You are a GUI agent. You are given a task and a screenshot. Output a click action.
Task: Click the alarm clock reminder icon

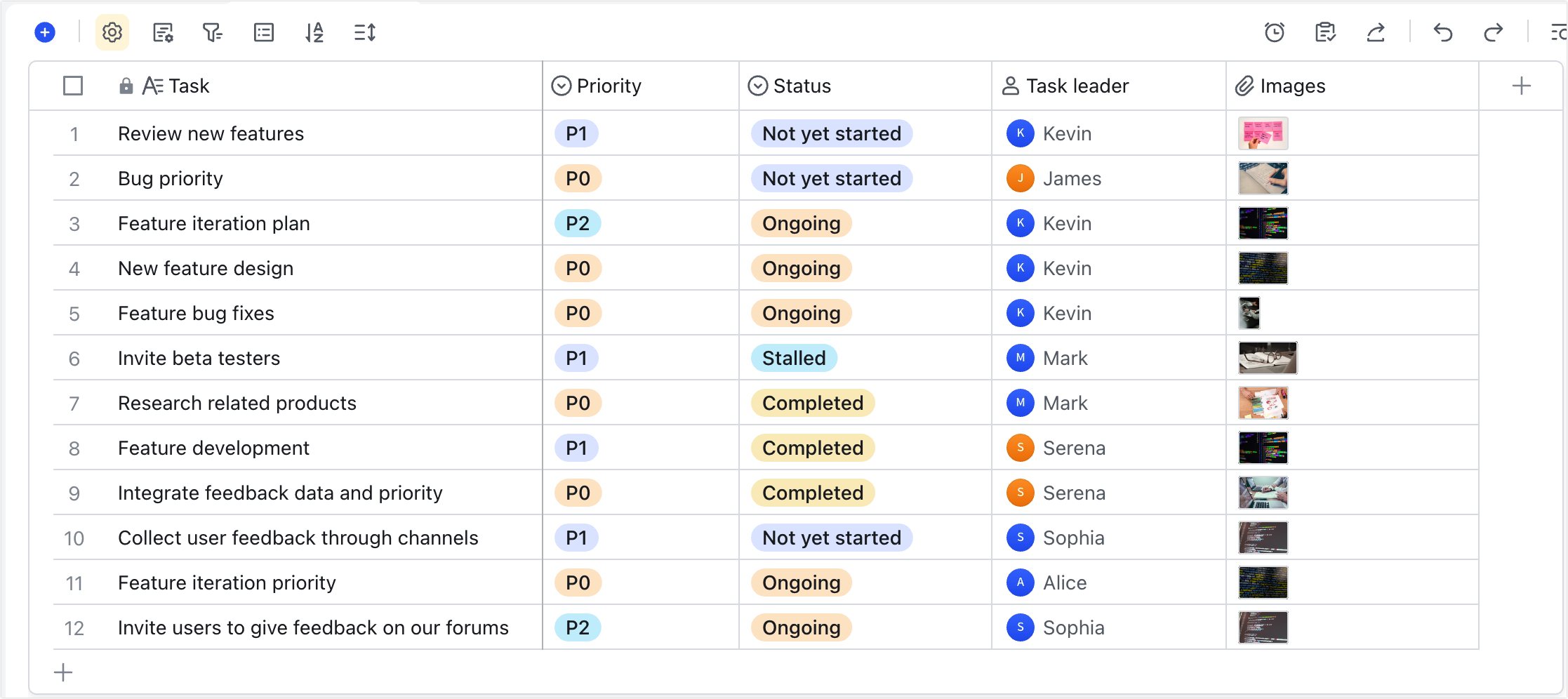(1275, 32)
